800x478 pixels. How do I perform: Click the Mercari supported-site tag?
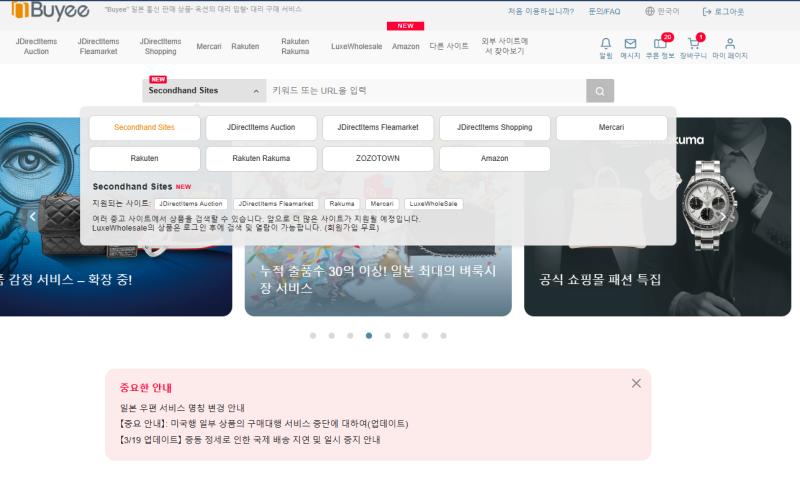382,204
